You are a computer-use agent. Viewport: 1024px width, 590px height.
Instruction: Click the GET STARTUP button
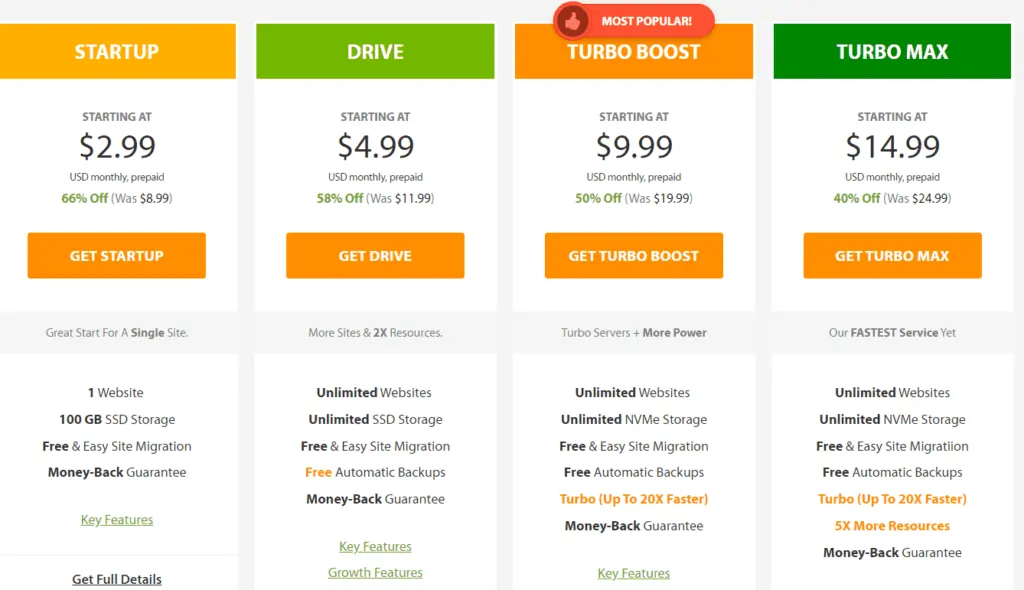[116, 255]
